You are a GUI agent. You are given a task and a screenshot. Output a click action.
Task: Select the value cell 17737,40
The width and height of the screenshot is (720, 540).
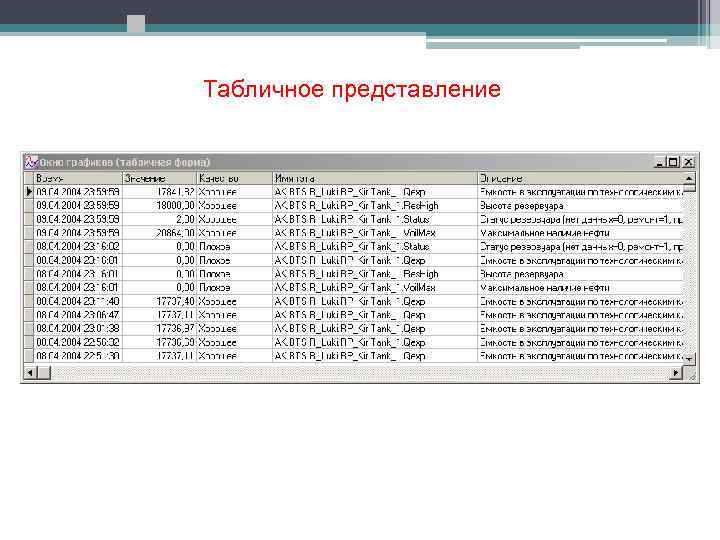(x=160, y=301)
